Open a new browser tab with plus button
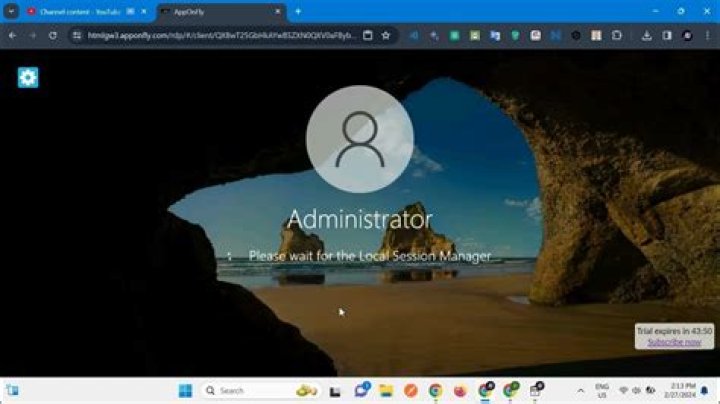The width and height of the screenshot is (720, 404). pos(297,11)
